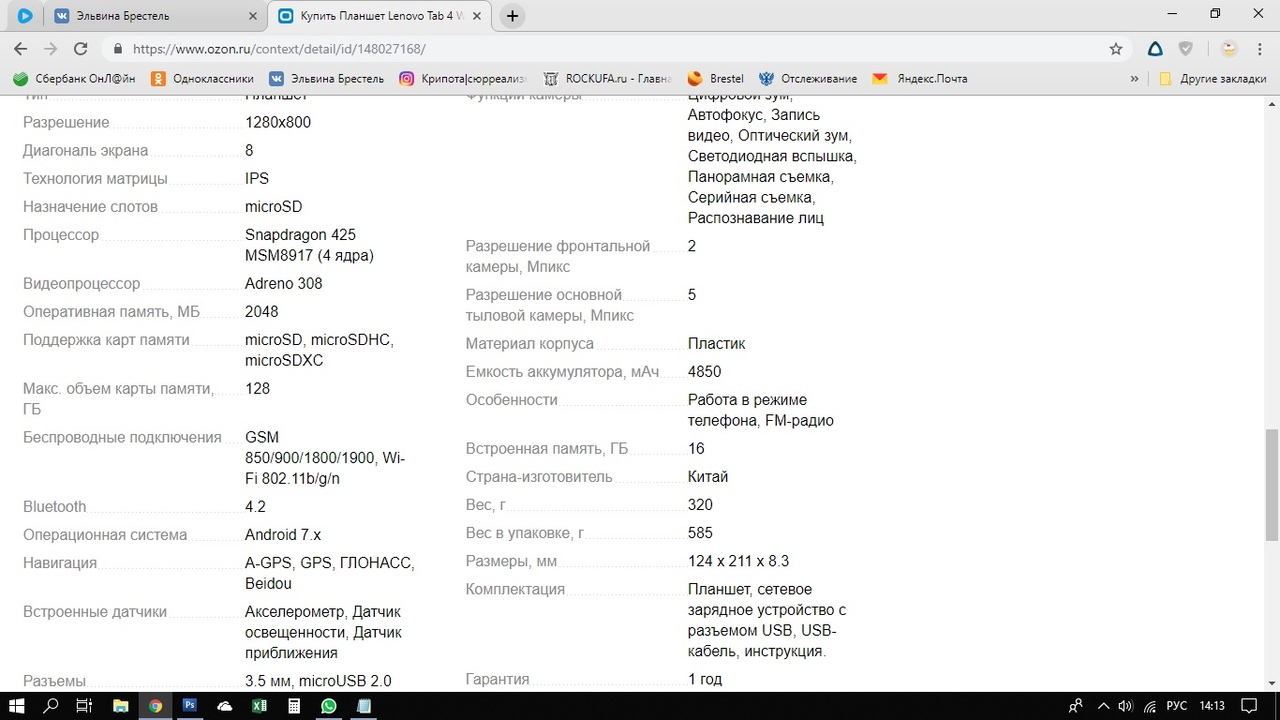Click the battery capacity value 4850
Image resolution: width=1280 pixels, height=720 pixels.
pyautogui.click(x=704, y=372)
